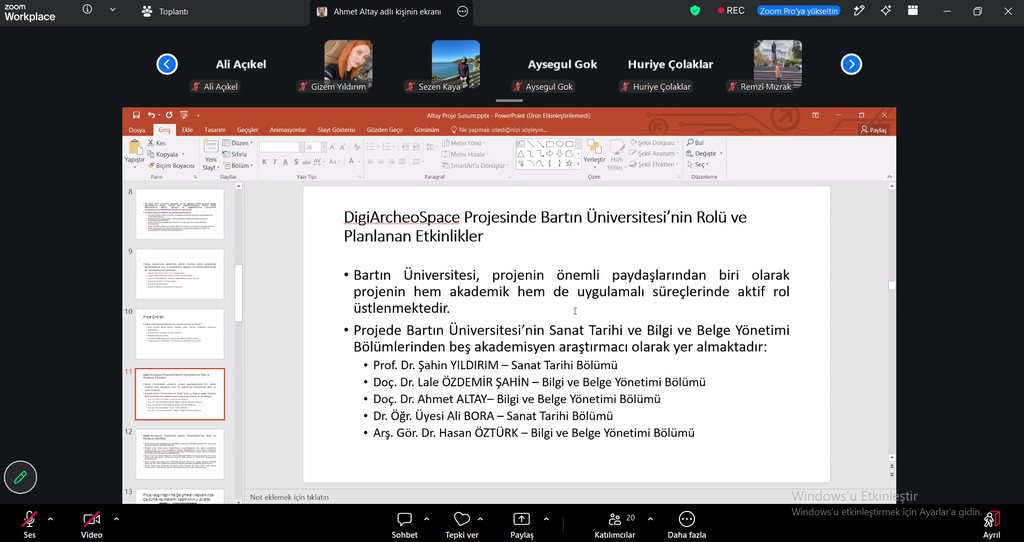1024x542 pixels.
Task: Click the Sıfırla reset slide button
Action: coord(235,154)
